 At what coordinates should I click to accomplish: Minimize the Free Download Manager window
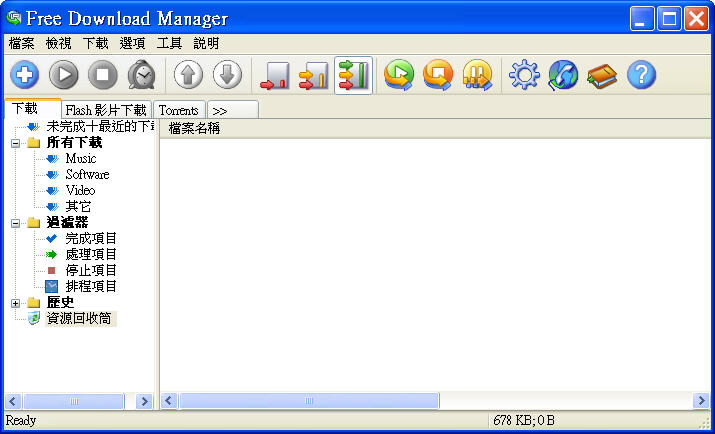click(x=642, y=19)
